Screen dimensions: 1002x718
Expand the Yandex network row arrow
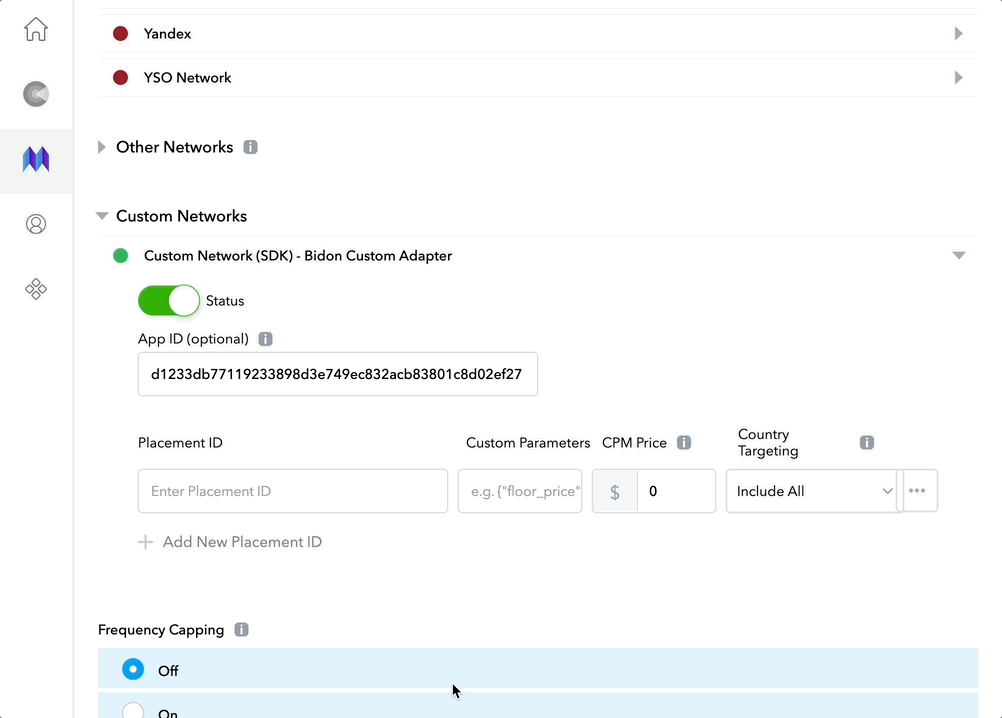pyautogui.click(x=959, y=33)
